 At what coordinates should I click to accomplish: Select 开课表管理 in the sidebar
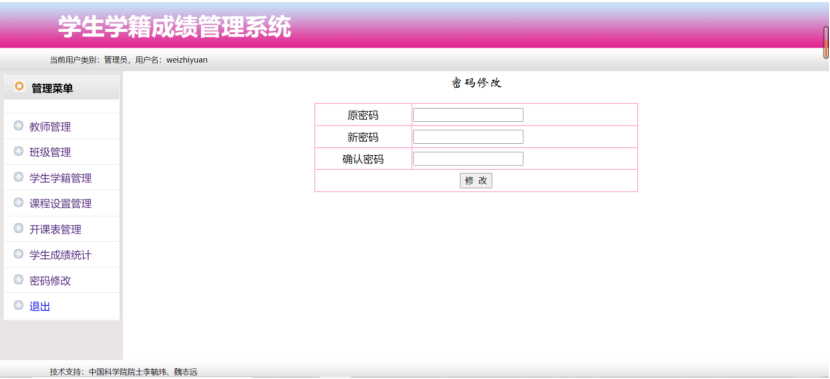pos(55,230)
